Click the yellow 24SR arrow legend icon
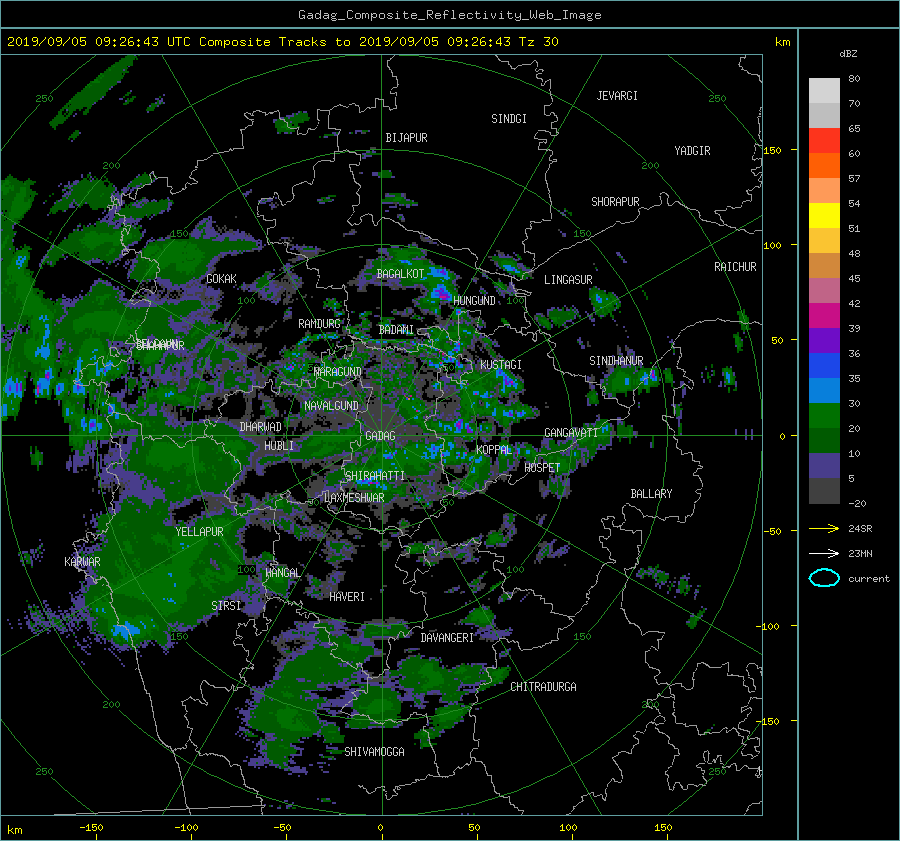Screen dimensions: 900x841 (824, 528)
